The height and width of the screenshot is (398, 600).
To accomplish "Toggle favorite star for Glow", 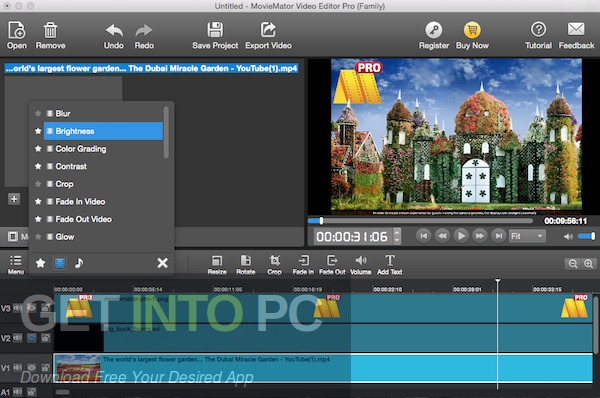I will click(38, 237).
